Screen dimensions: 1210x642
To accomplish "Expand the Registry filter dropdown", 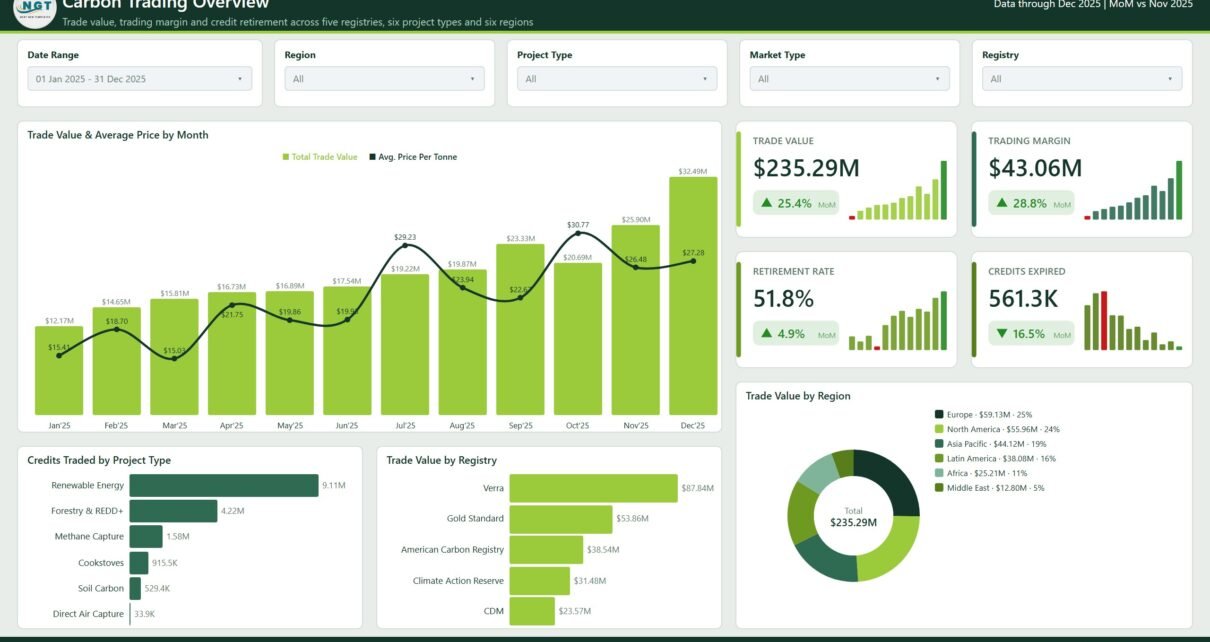I will [x=1082, y=79].
